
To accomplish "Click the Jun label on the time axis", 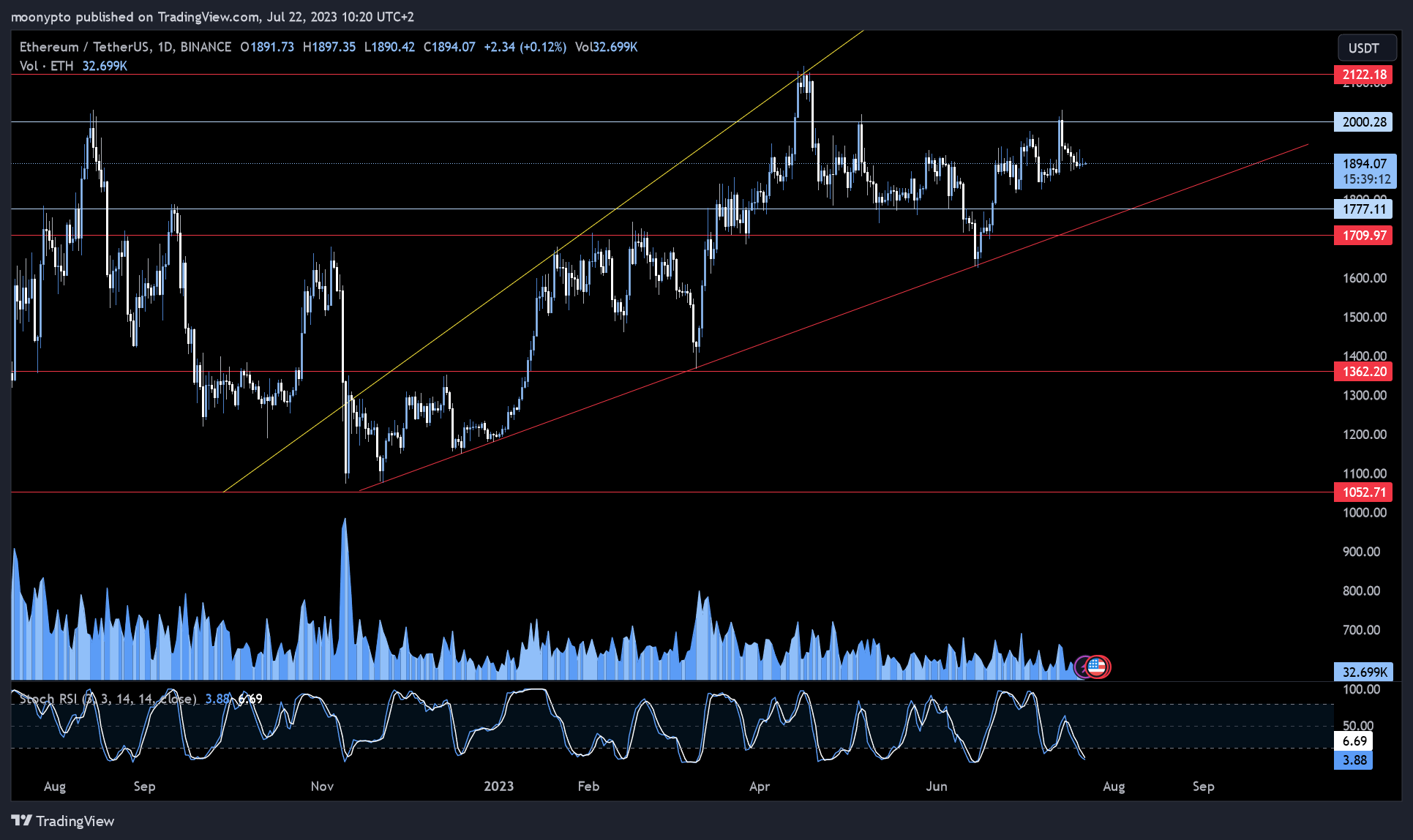I will tap(937, 787).
